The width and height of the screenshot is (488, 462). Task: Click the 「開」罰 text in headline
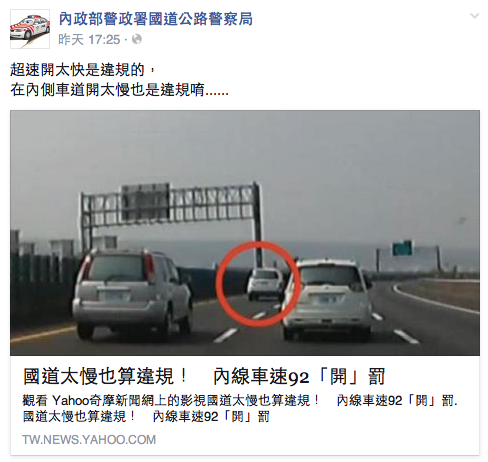pyautogui.click(x=352, y=376)
